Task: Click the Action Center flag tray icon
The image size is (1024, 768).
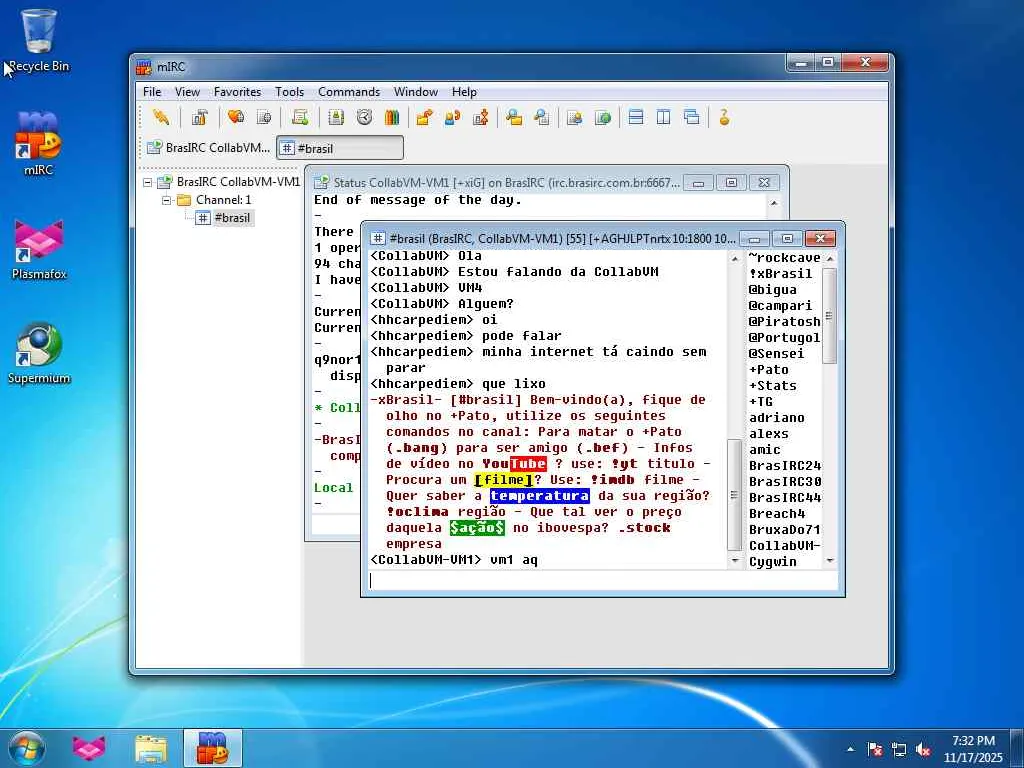Action: [x=875, y=749]
